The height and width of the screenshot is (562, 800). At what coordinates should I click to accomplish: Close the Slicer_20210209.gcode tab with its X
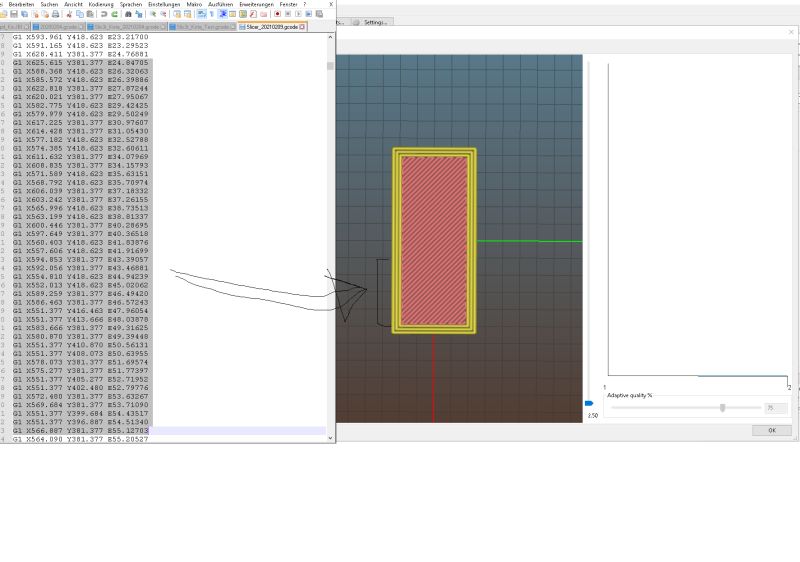click(x=302, y=27)
